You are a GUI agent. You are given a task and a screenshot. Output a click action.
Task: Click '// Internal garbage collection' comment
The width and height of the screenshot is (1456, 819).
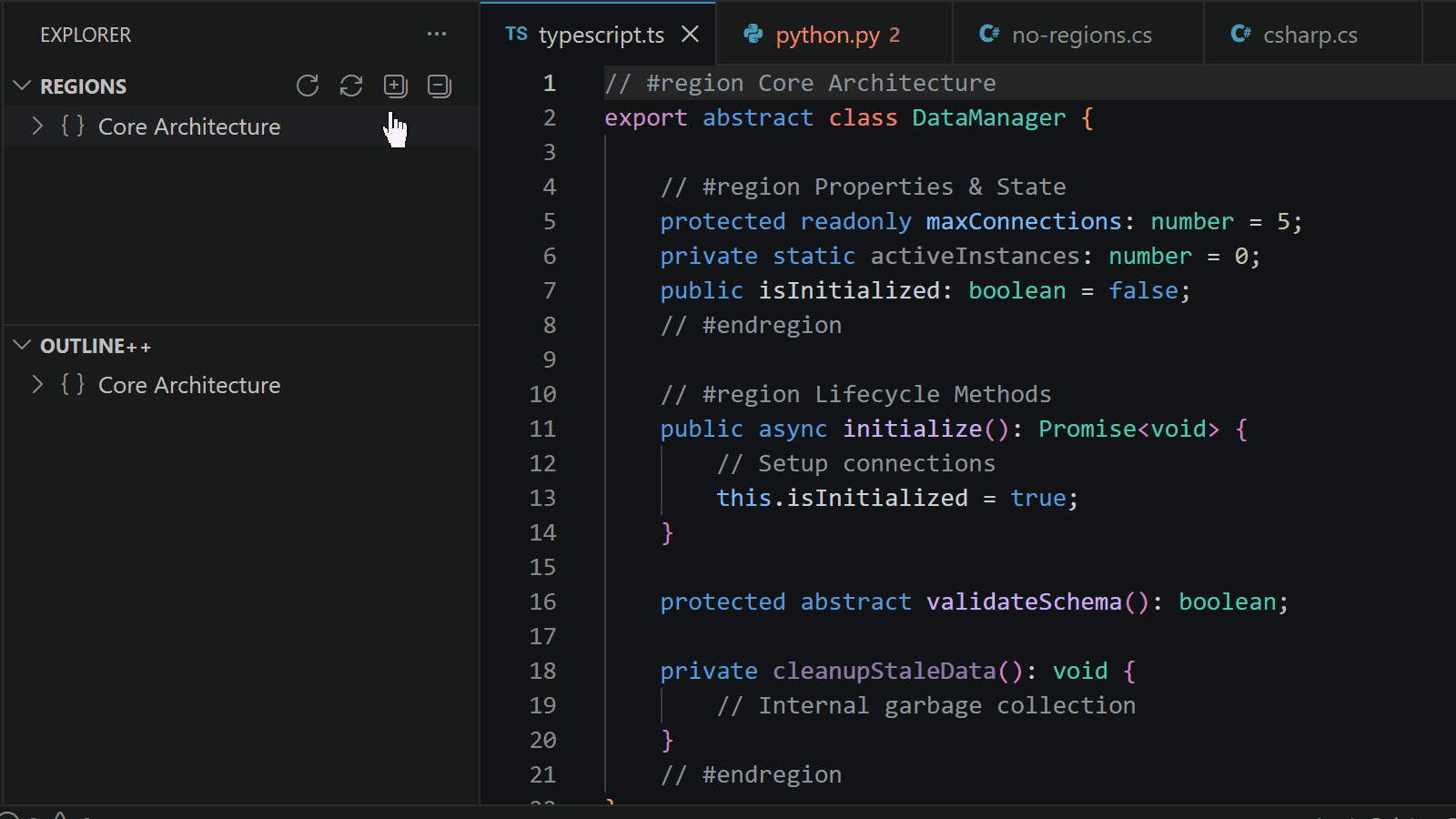point(926,705)
